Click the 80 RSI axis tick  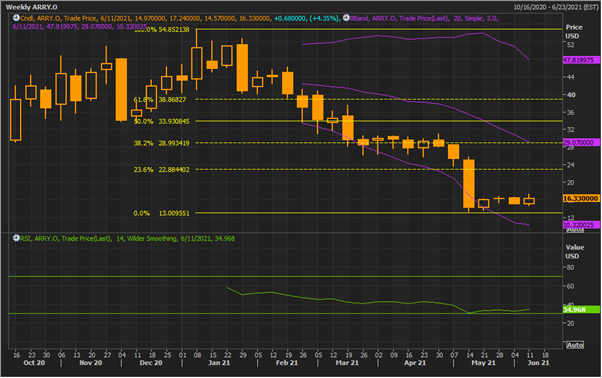click(x=571, y=267)
